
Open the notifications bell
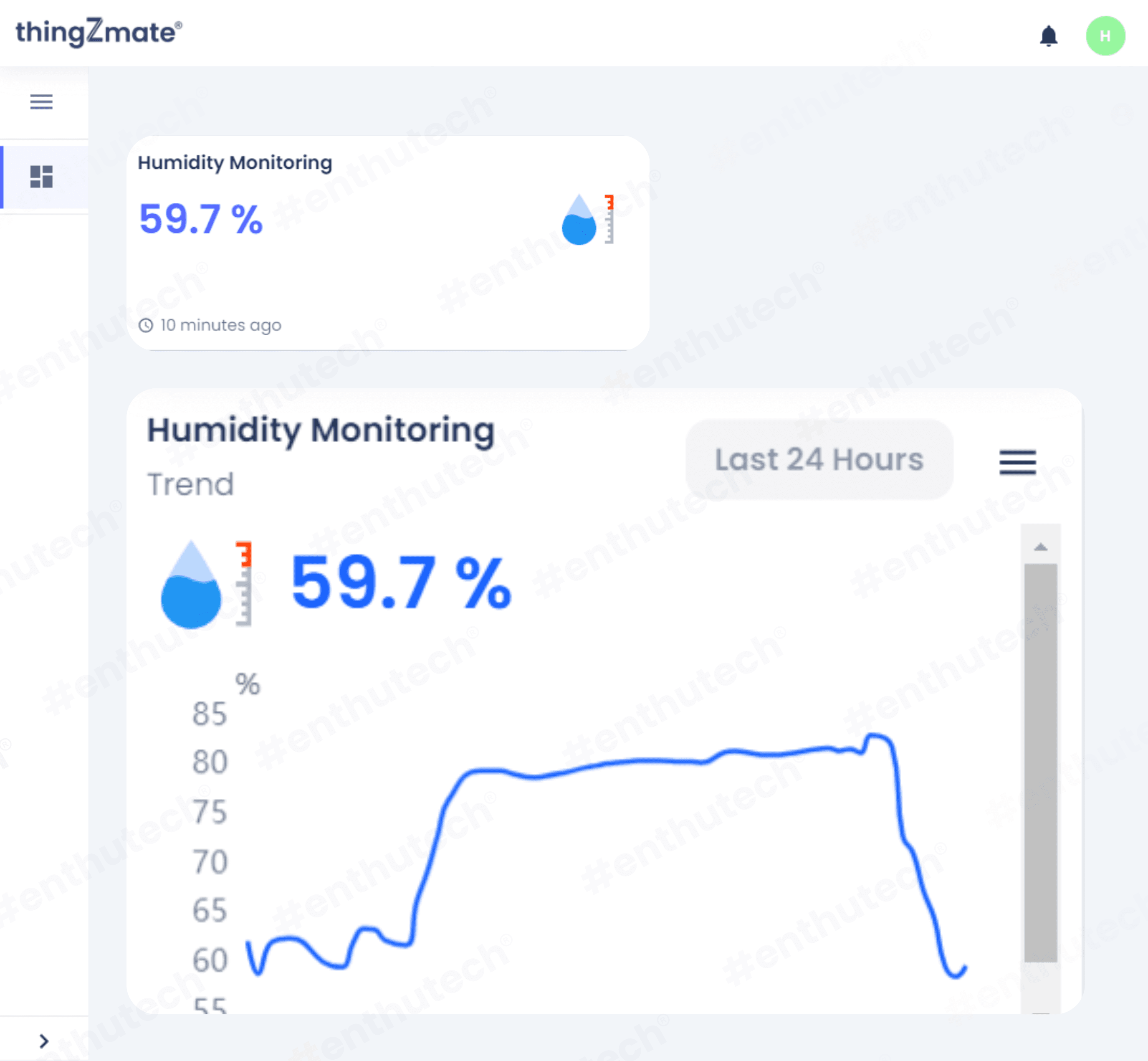pos(1048,36)
